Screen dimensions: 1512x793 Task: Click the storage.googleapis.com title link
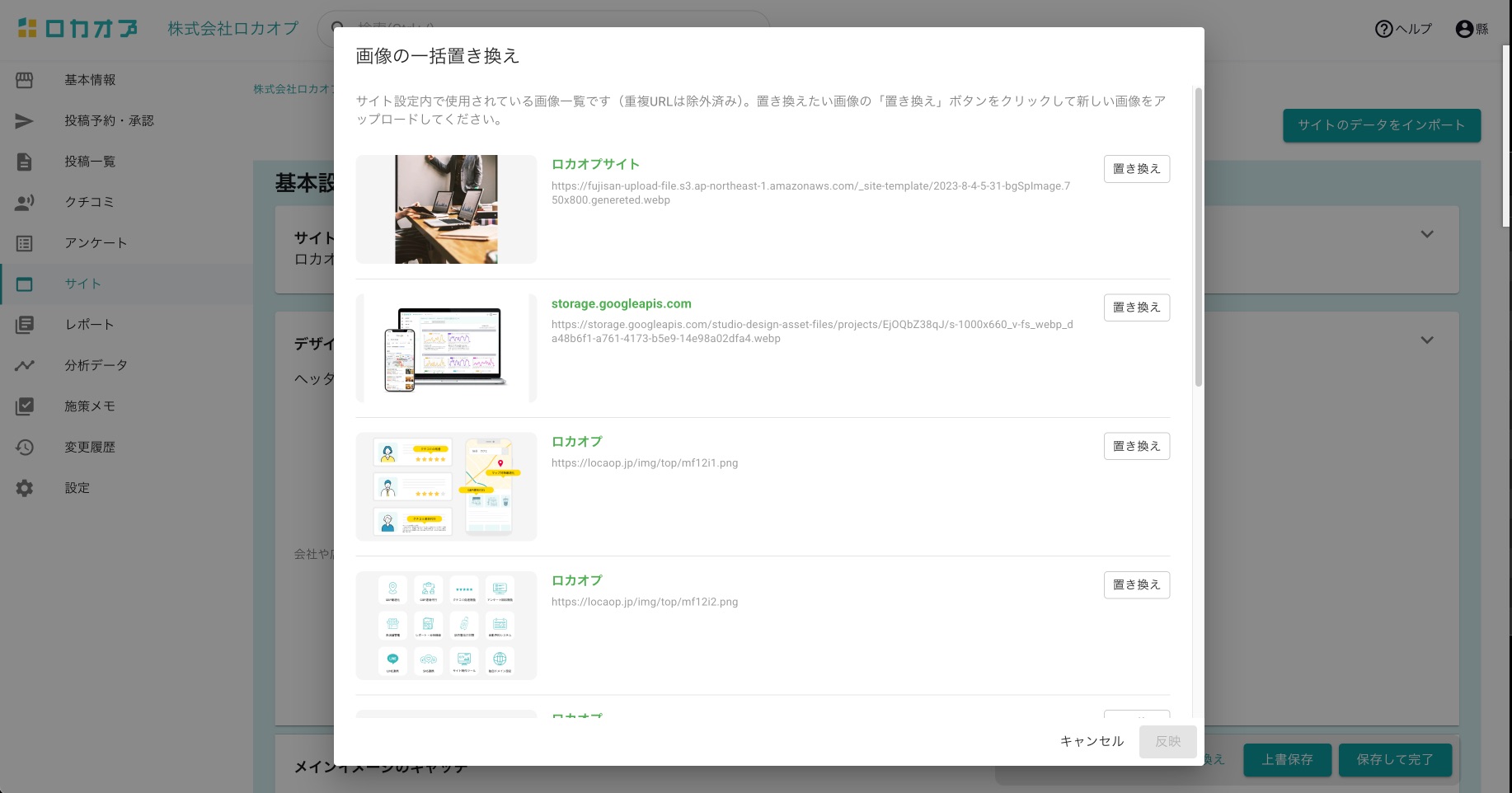(x=622, y=303)
